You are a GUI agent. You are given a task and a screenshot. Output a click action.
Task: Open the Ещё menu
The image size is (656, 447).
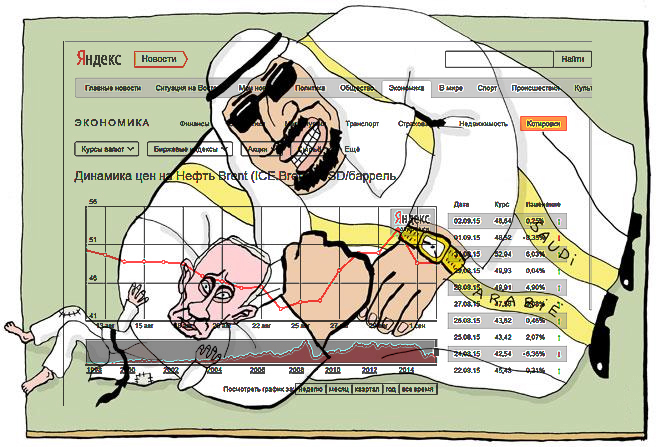pos(352,149)
